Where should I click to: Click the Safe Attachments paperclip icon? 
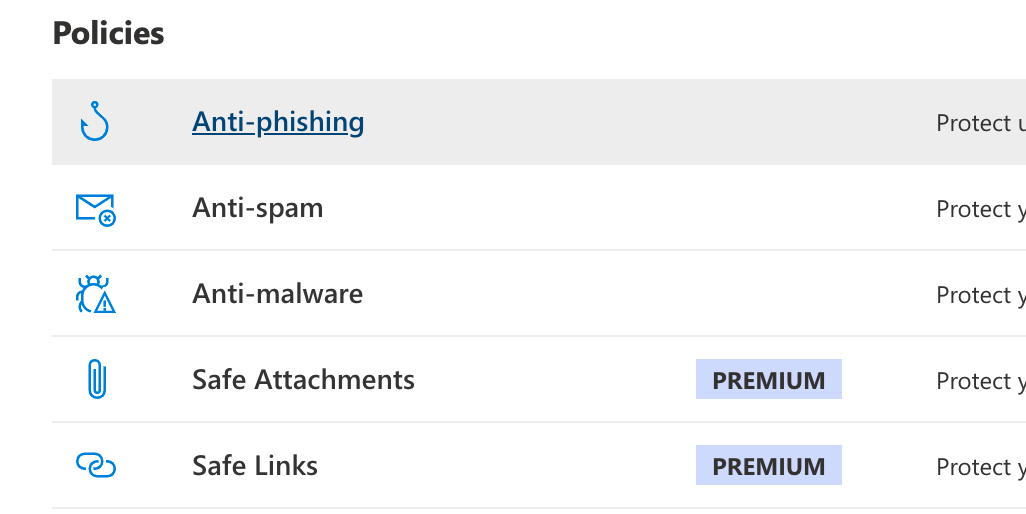point(96,380)
